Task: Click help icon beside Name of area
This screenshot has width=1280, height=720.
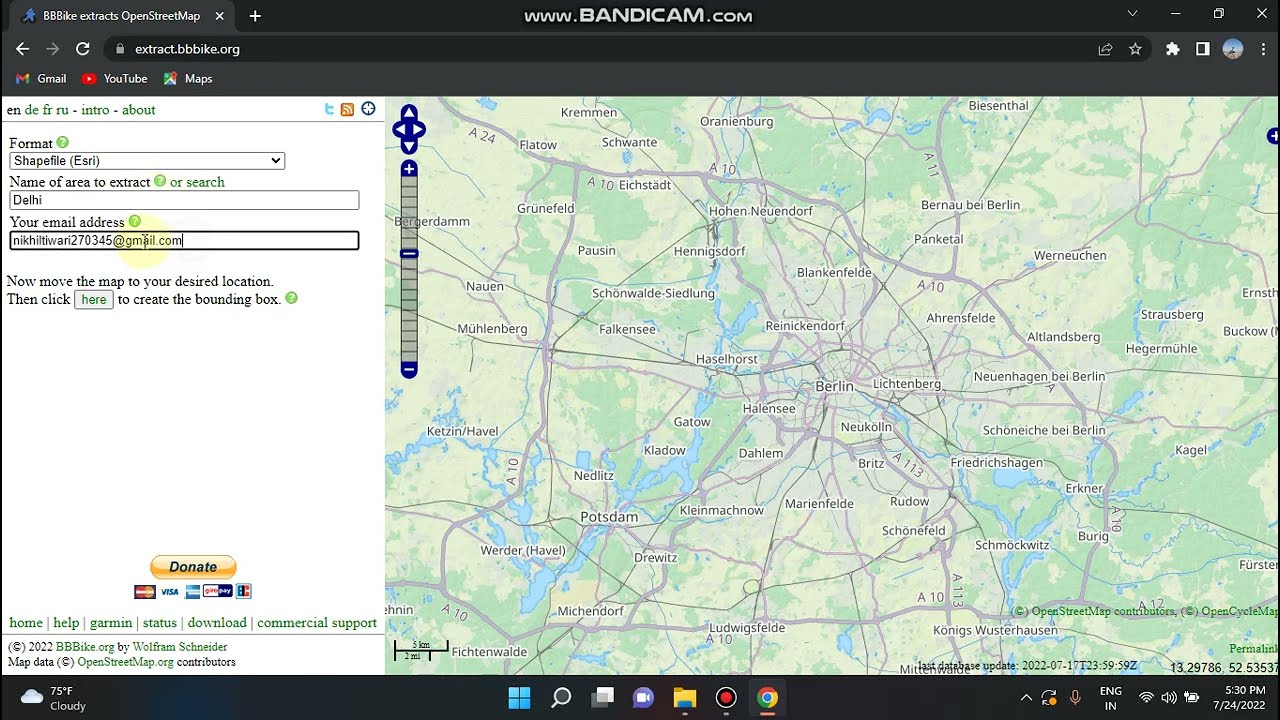Action: (160, 181)
